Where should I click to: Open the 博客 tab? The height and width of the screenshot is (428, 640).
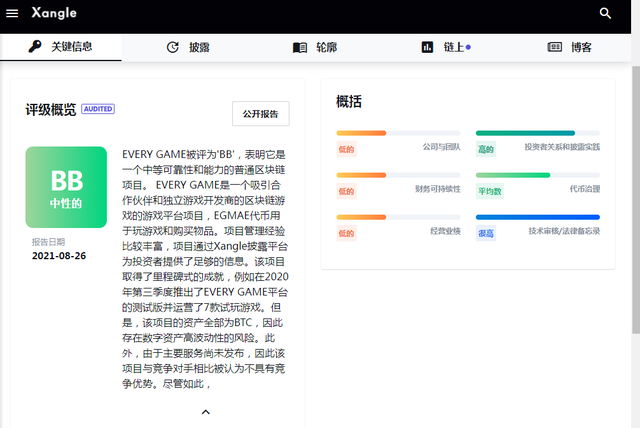[569, 47]
